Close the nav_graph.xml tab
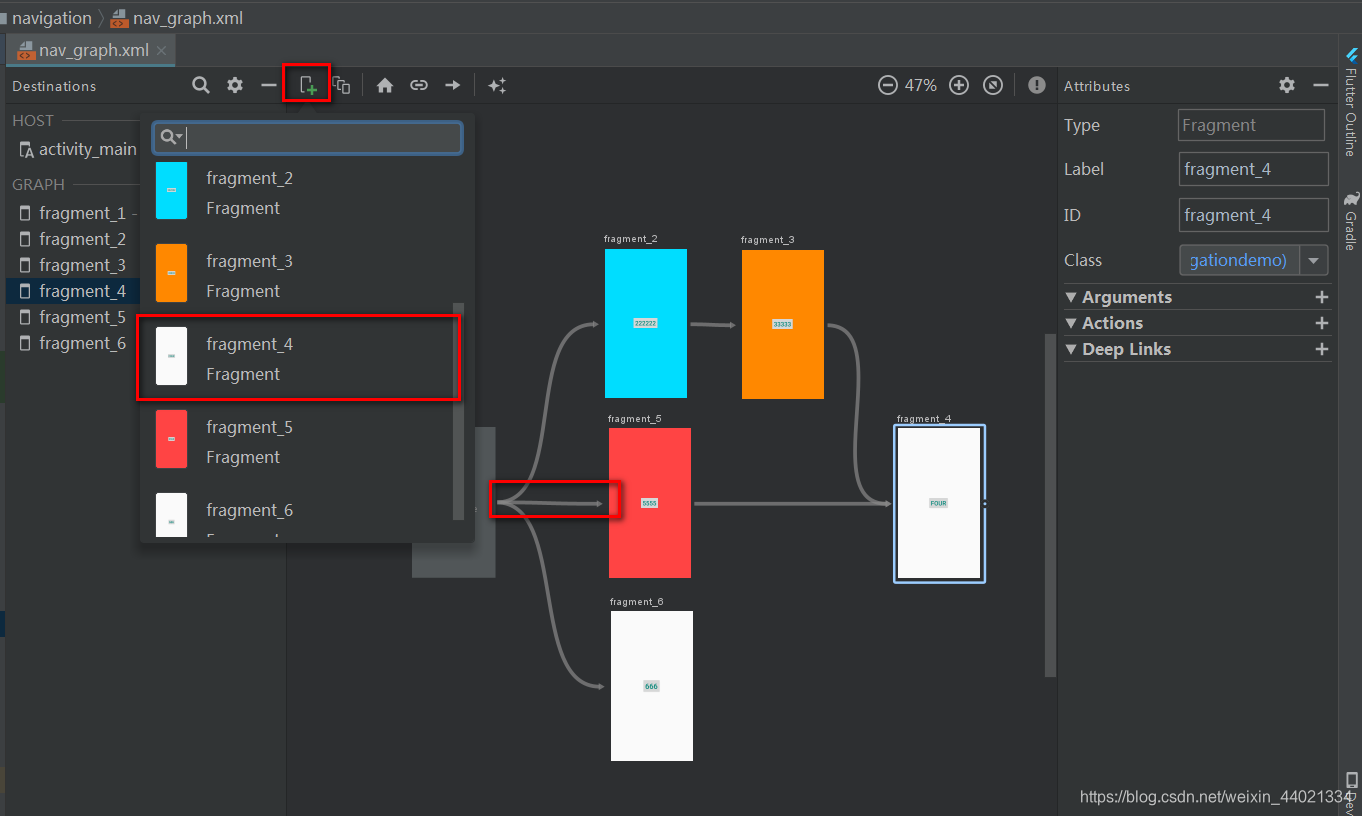This screenshot has height=816, width=1362. coord(163,49)
